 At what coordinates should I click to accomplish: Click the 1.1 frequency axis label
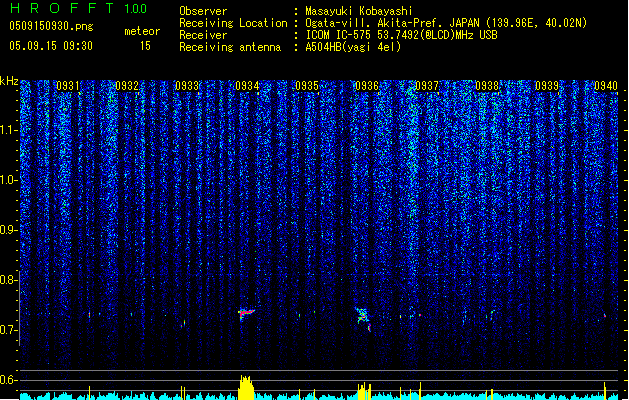click(9, 130)
